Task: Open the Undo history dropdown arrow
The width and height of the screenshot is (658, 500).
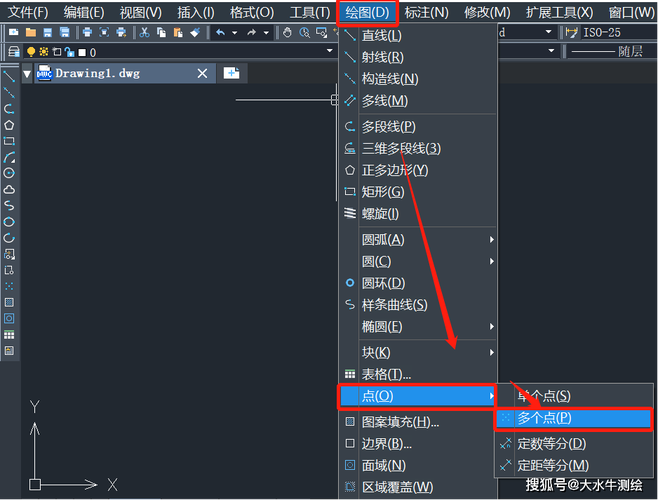Action: click(x=235, y=33)
